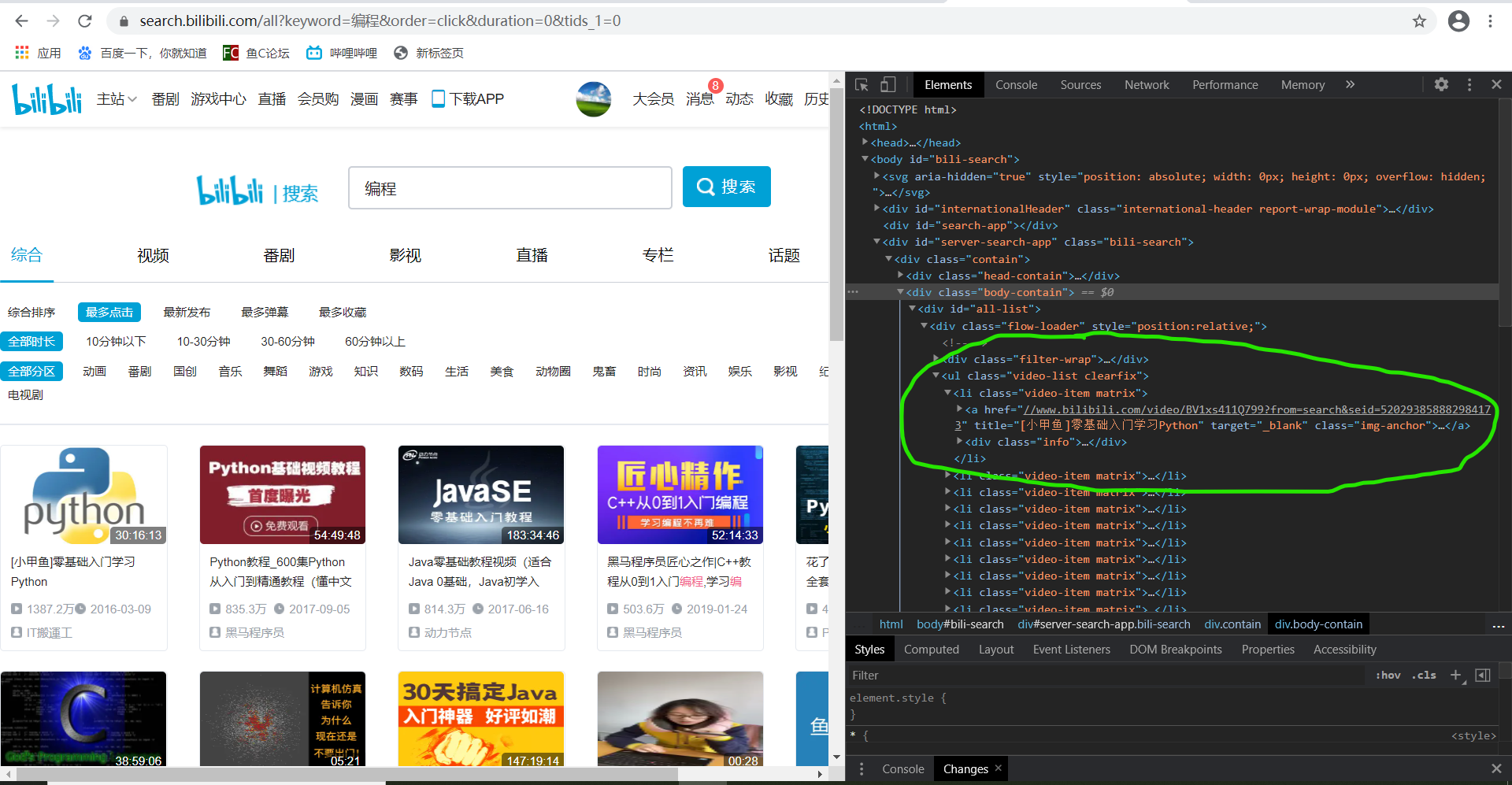Filter category 游戏
Viewport: 1512px width, 785px height.
(321, 372)
